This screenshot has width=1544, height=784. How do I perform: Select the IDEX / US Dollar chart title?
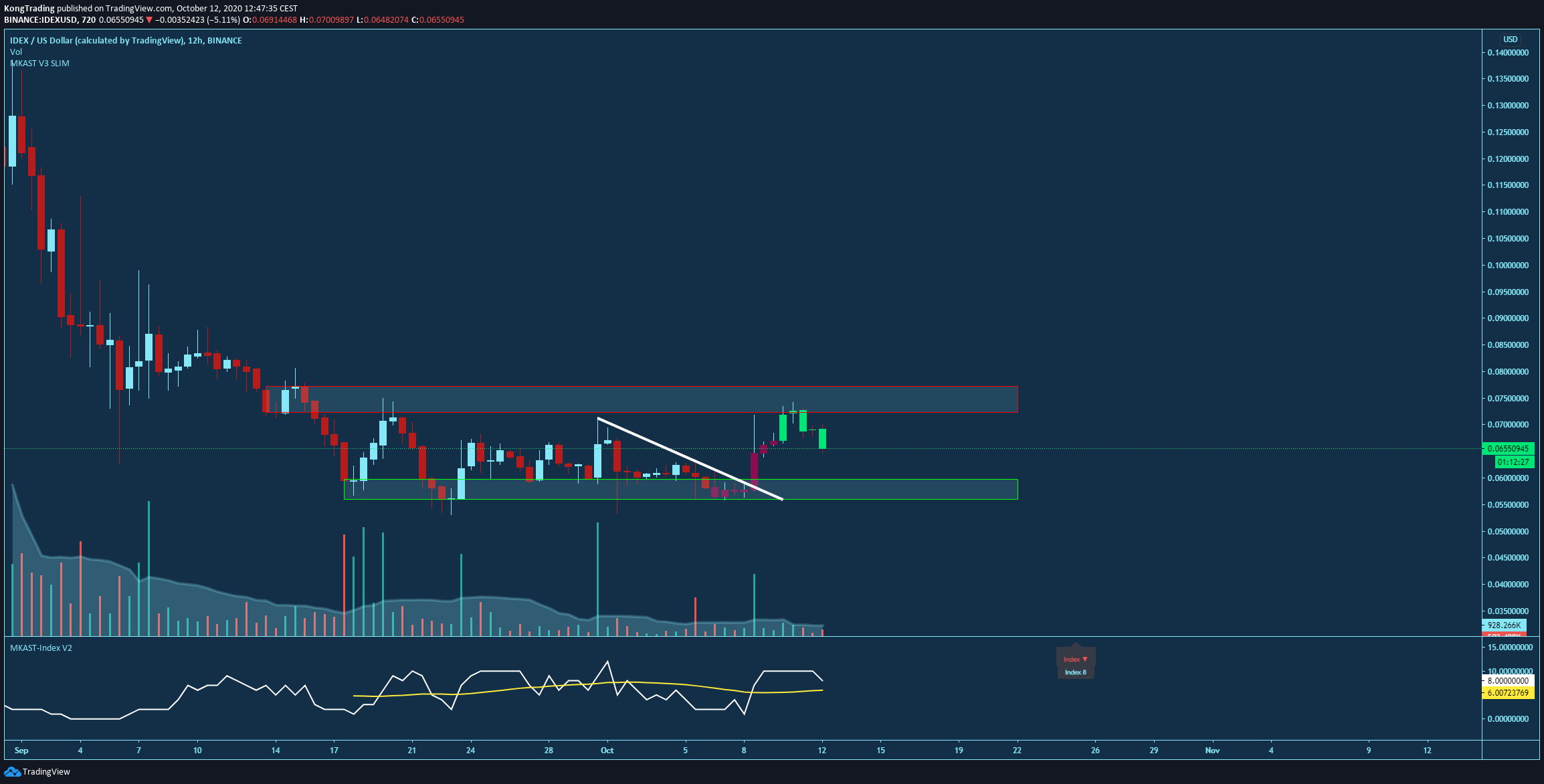click(x=126, y=41)
